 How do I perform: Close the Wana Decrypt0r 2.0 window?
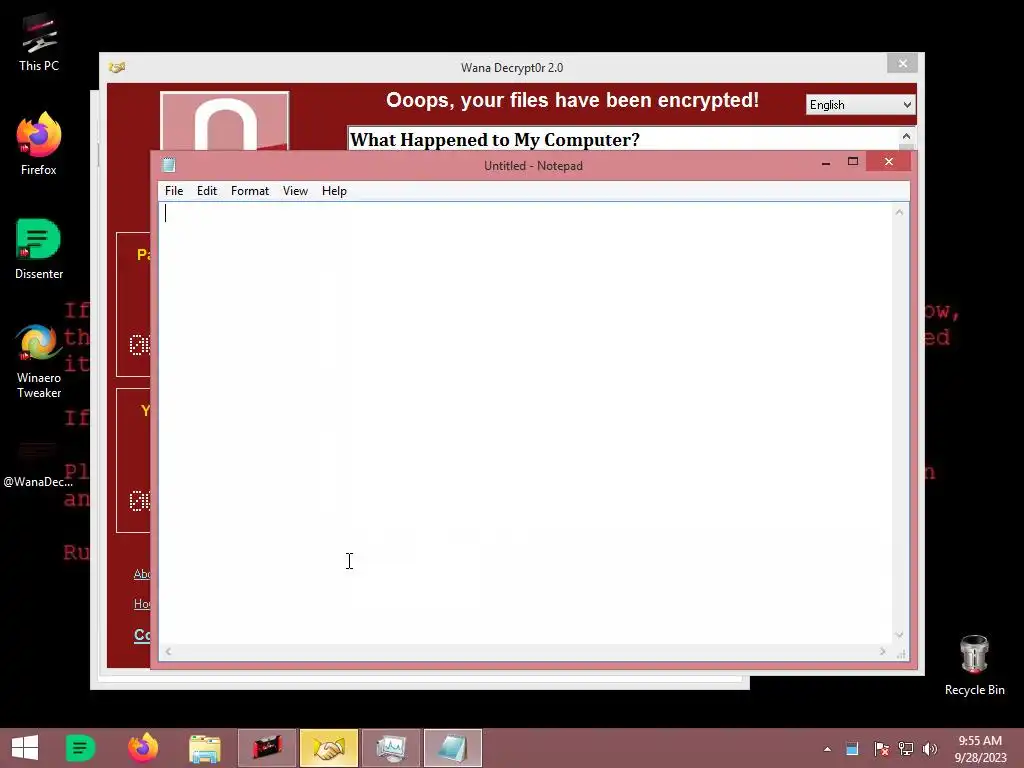(903, 63)
